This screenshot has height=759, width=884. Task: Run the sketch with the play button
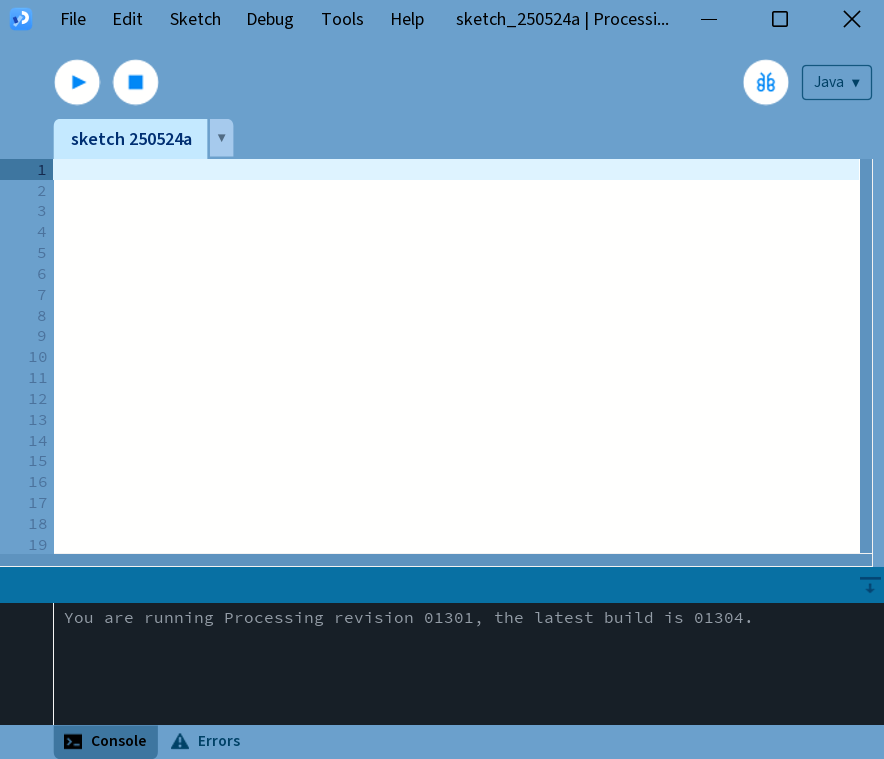[x=77, y=82]
